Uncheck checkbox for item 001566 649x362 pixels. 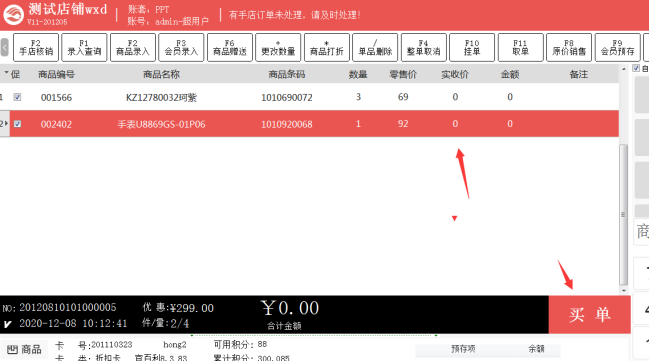tap(17, 97)
